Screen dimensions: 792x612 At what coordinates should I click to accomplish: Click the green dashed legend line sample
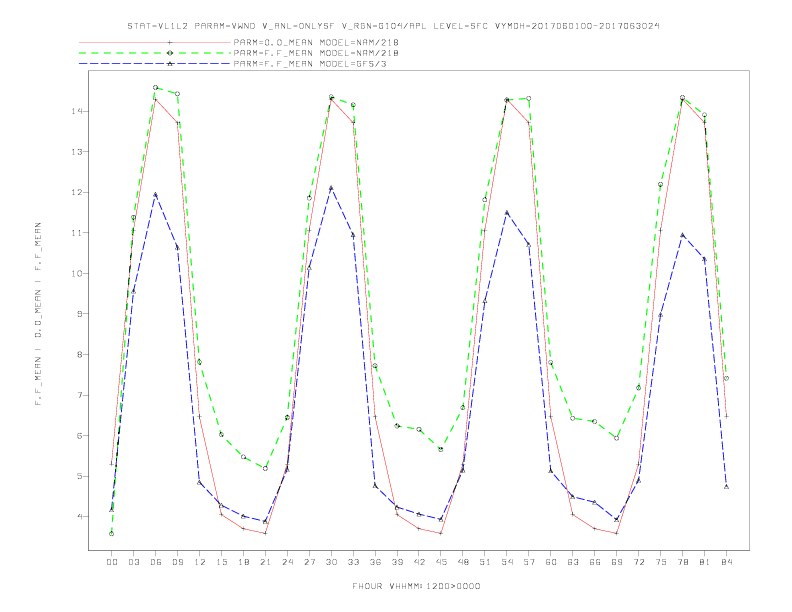click(x=155, y=53)
